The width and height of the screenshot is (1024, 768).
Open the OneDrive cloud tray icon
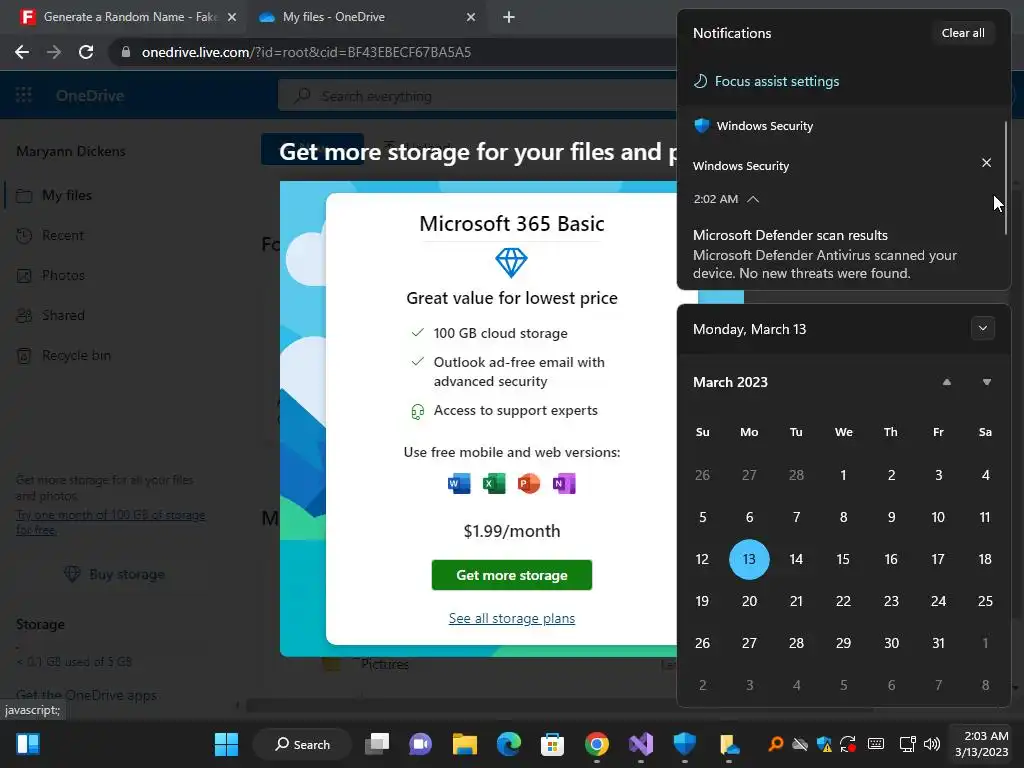pos(800,744)
